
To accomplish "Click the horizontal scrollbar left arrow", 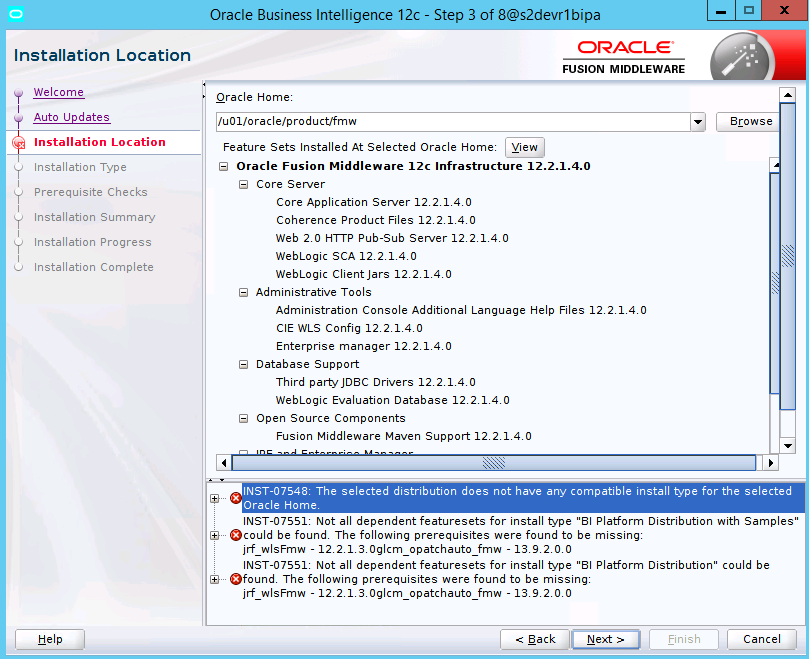I will tap(223, 463).
